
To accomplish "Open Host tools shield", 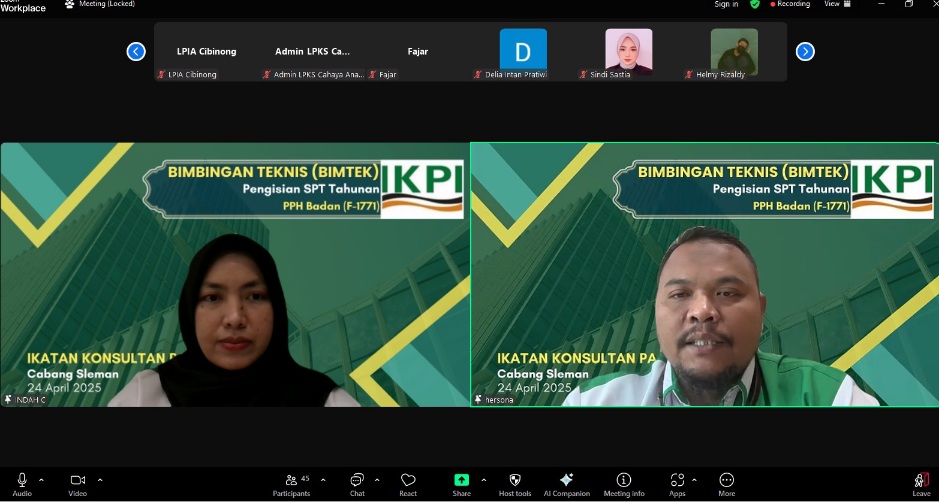I will pos(515,485).
